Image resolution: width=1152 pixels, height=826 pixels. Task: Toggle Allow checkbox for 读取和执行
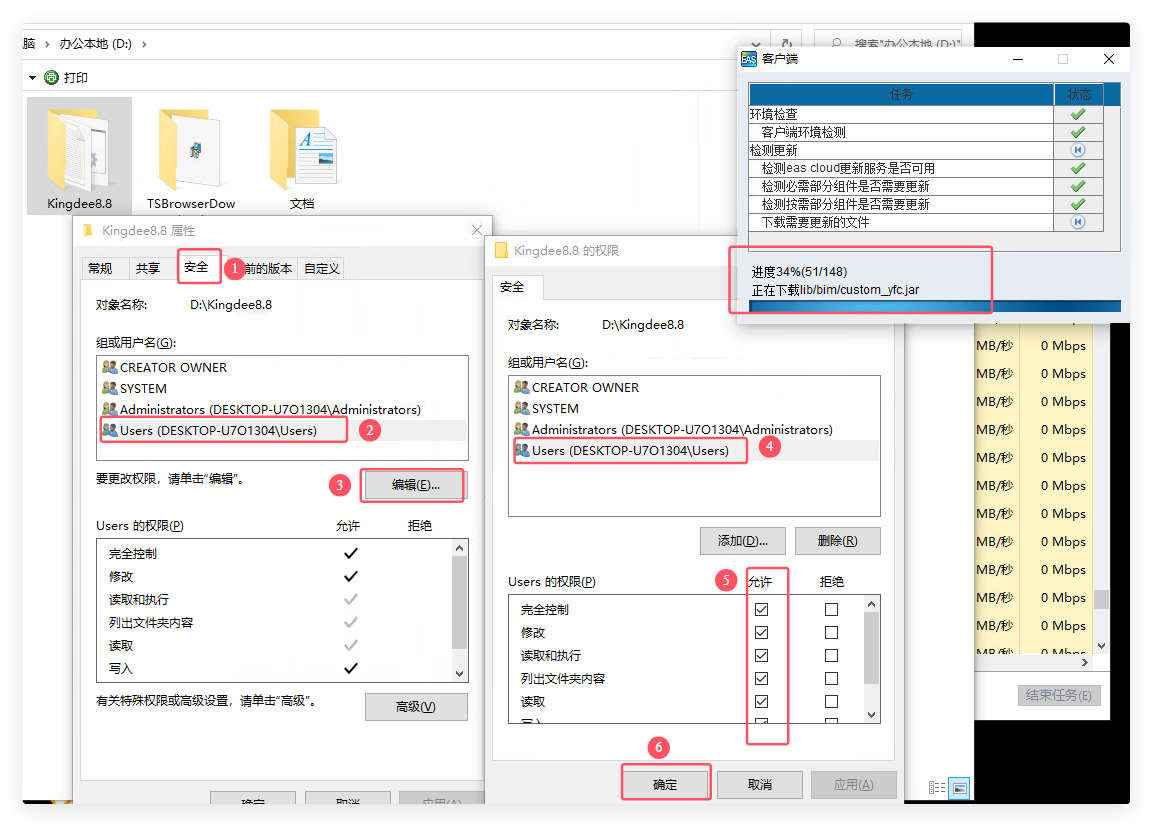pos(761,655)
